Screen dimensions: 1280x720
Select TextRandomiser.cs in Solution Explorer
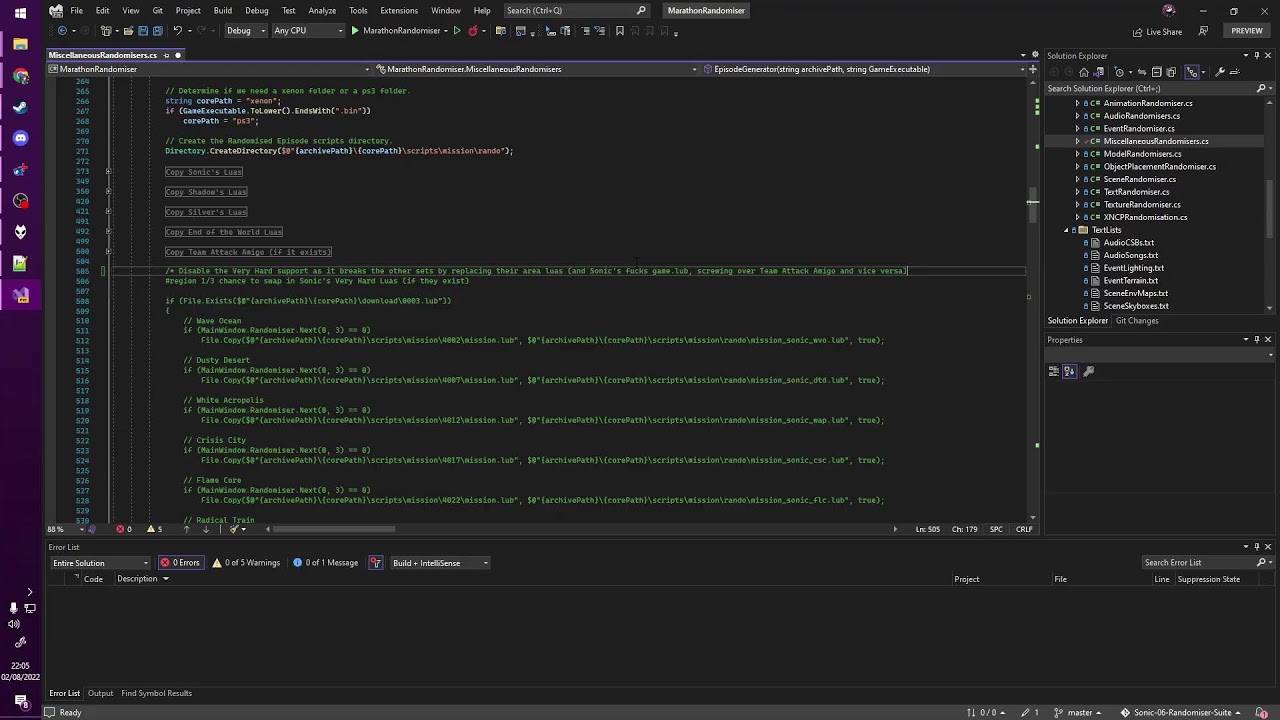click(1136, 192)
